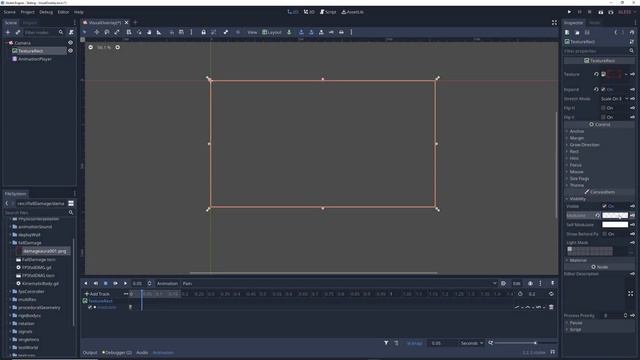Play selected animation forward

(125, 283)
